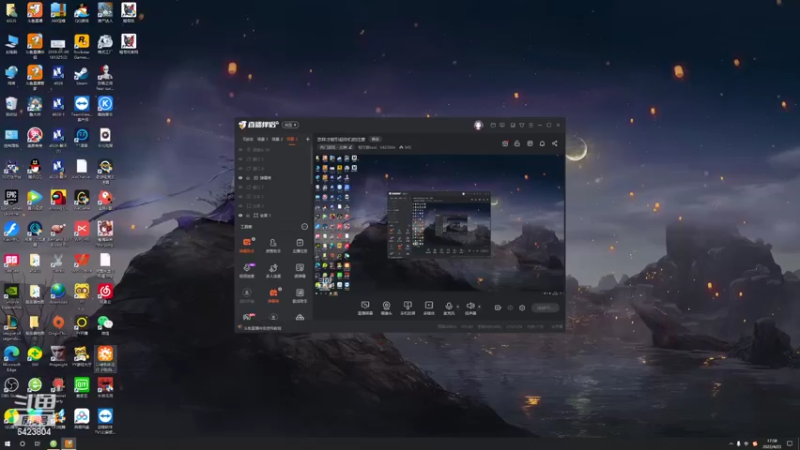The width and height of the screenshot is (800, 450).
Task: Select the NVIDIA GeForce Experience desktop icon
Action: 11,296
